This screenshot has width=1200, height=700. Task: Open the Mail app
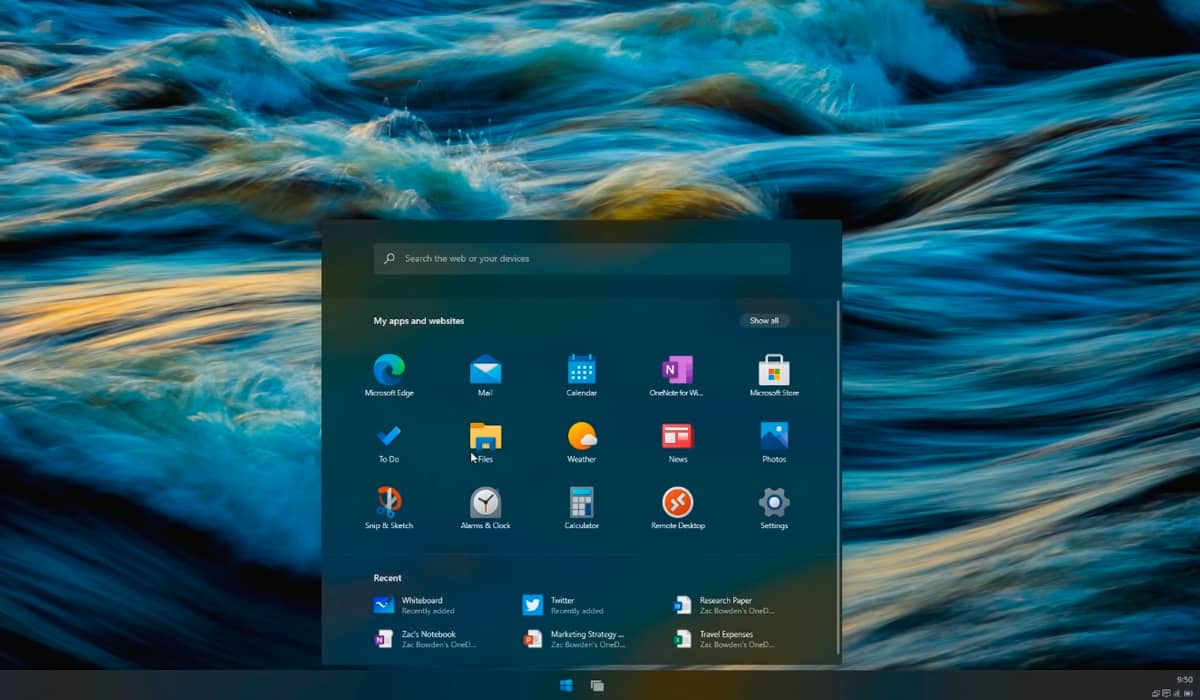484,370
